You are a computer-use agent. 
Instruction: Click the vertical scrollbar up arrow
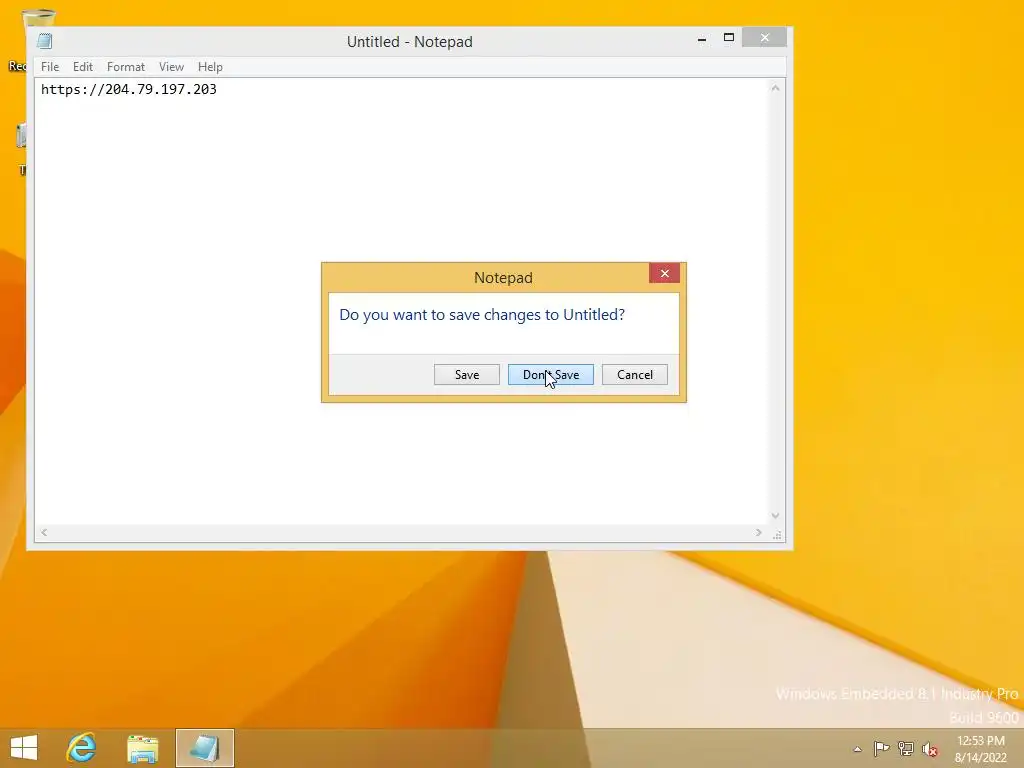click(x=775, y=88)
